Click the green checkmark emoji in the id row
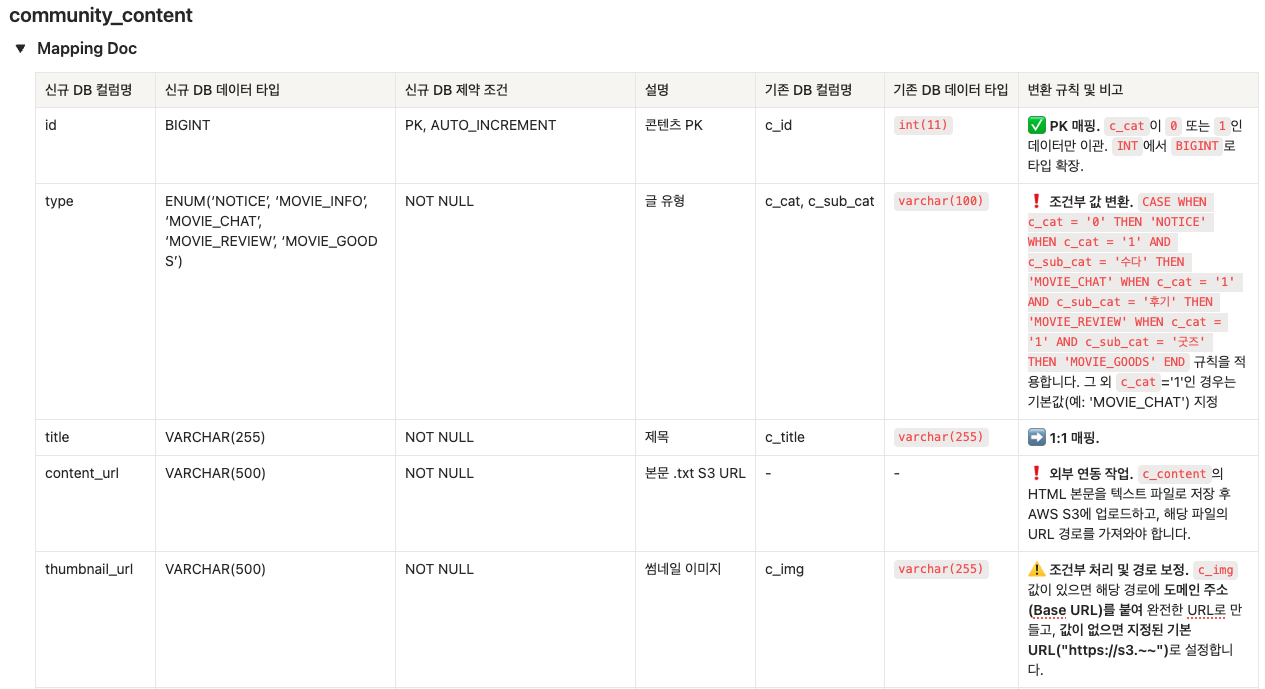The image size is (1265, 689). (1036, 126)
